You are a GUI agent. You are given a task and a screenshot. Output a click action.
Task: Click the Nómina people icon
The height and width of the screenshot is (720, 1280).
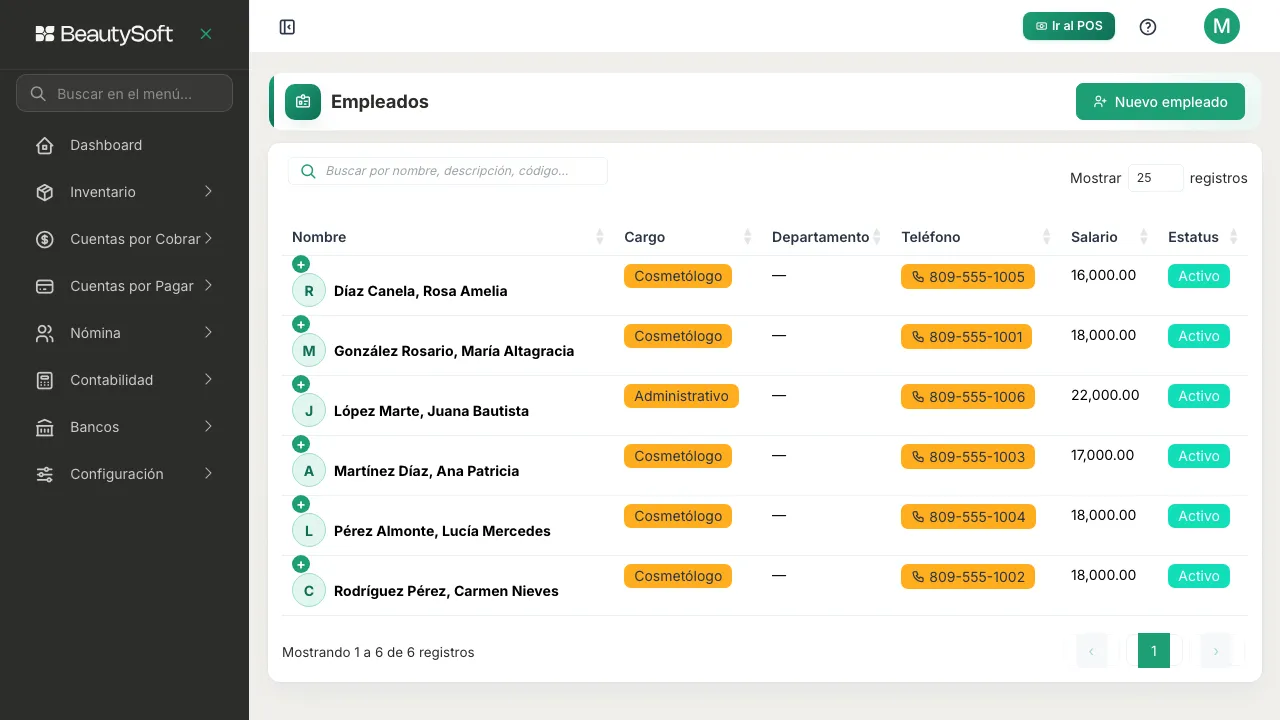pos(45,333)
